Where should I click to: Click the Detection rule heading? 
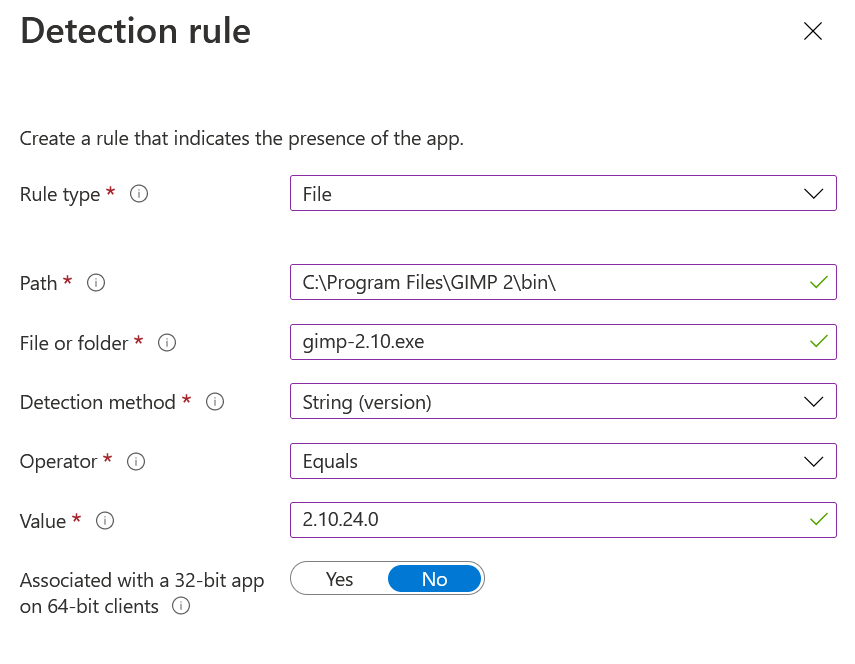pos(135,31)
